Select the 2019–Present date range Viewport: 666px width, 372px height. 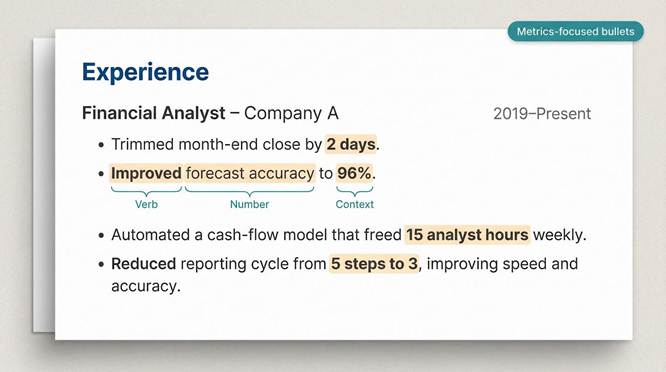coord(542,114)
